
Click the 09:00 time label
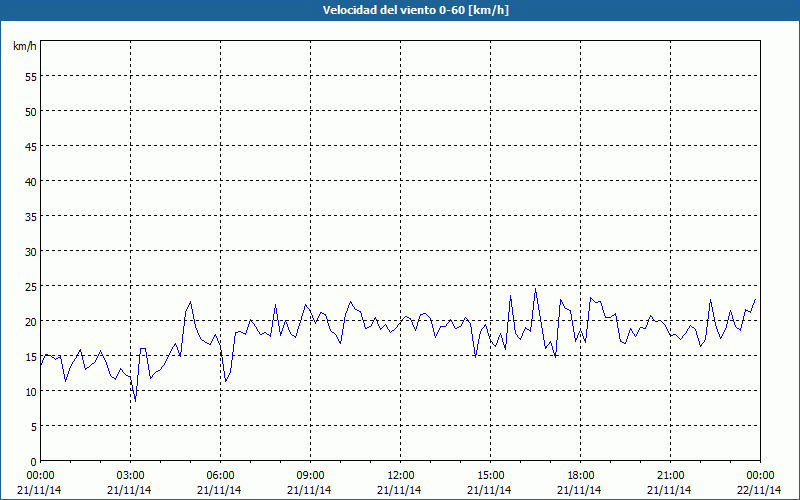click(310, 476)
